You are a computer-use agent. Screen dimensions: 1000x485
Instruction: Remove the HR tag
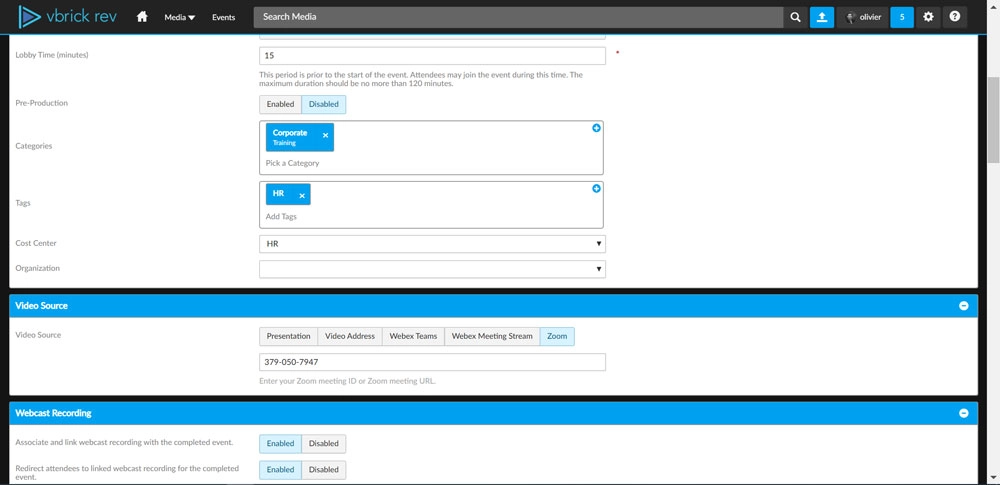(302, 196)
